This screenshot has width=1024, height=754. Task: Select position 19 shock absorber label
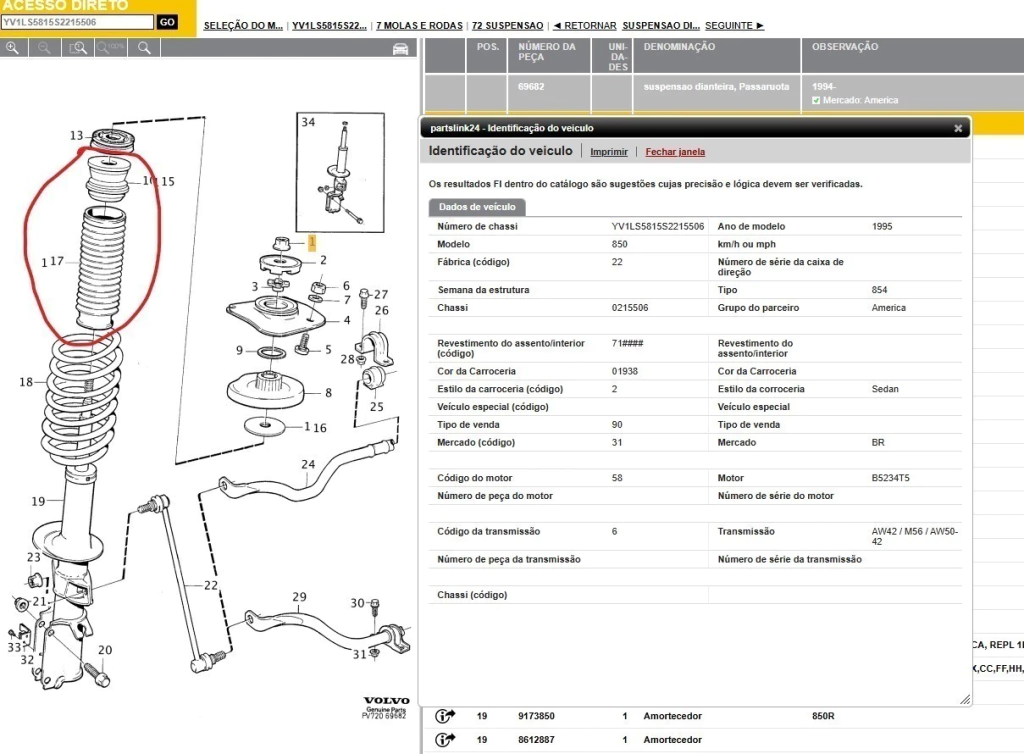[x=39, y=501]
